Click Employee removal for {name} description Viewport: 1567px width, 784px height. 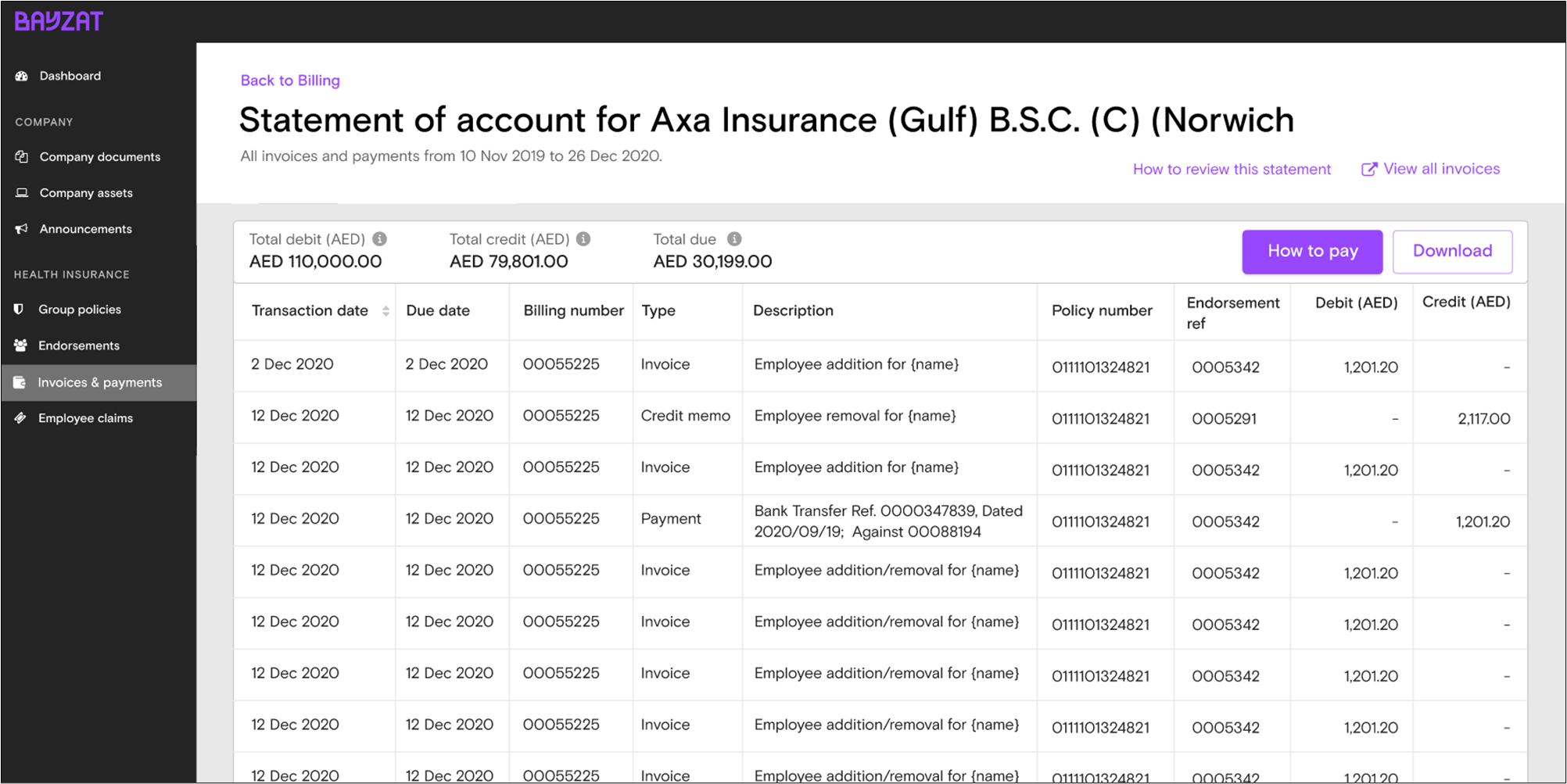(855, 416)
